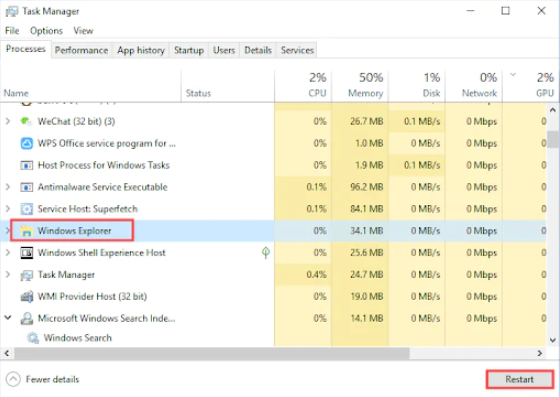Switch to the Services tab
The image size is (560, 397).
pos(297,50)
